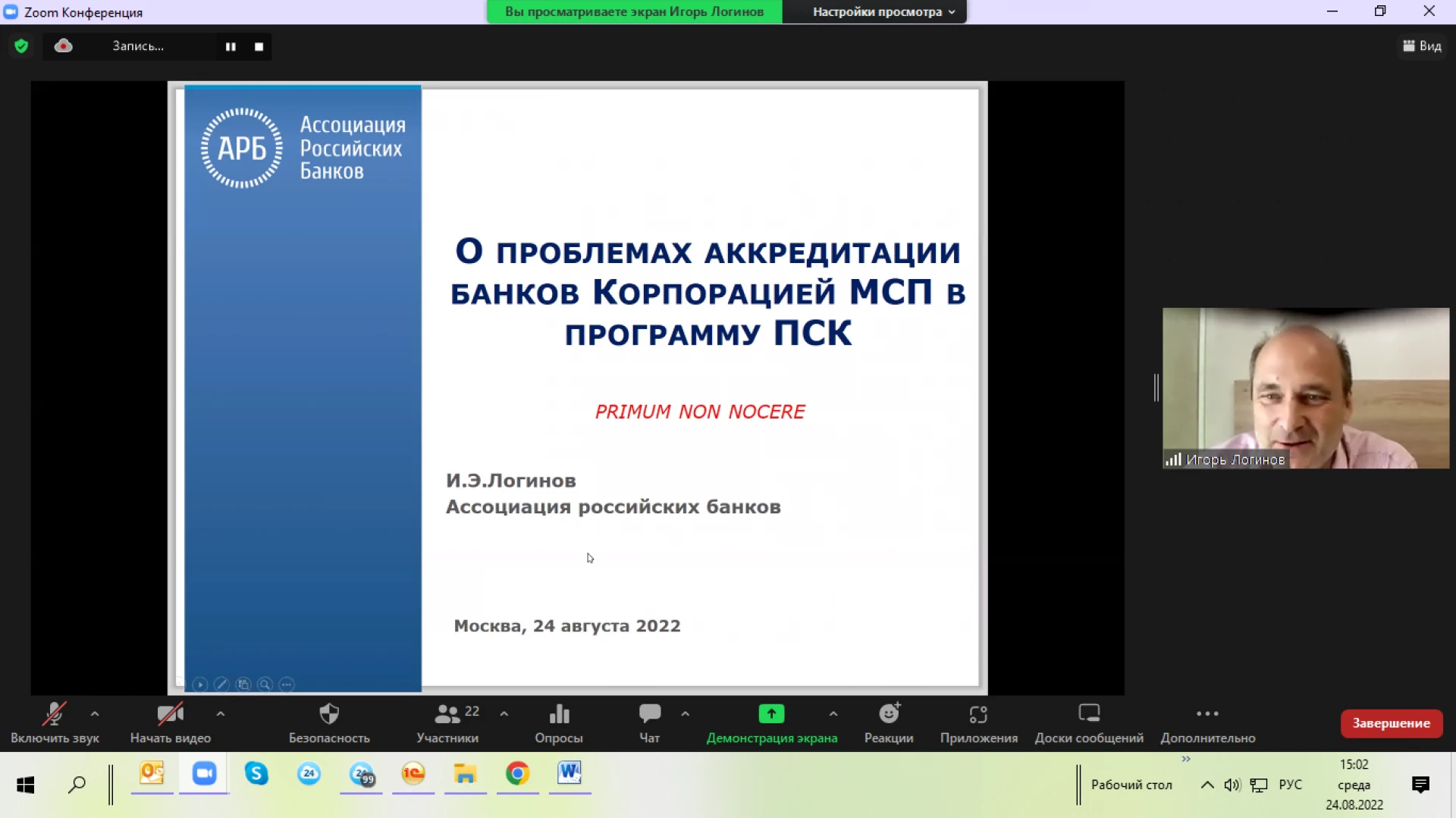Click the slideshow zoom magnifier icon

(265, 684)
